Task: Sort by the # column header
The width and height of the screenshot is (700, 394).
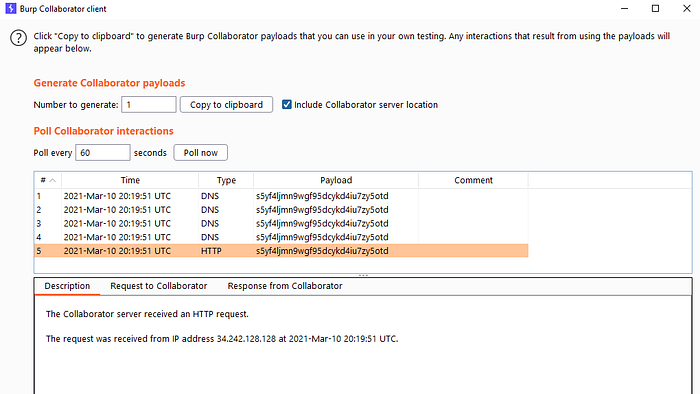Action: [x=48, y=180]
